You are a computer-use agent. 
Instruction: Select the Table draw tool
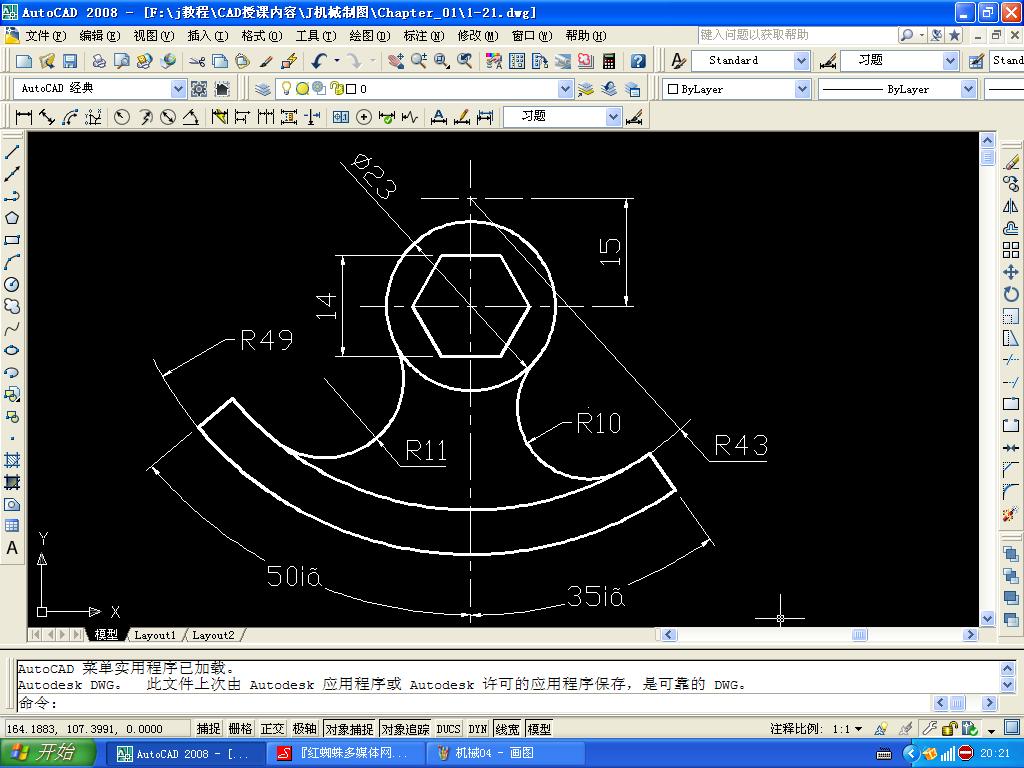(x=12, y=526)
